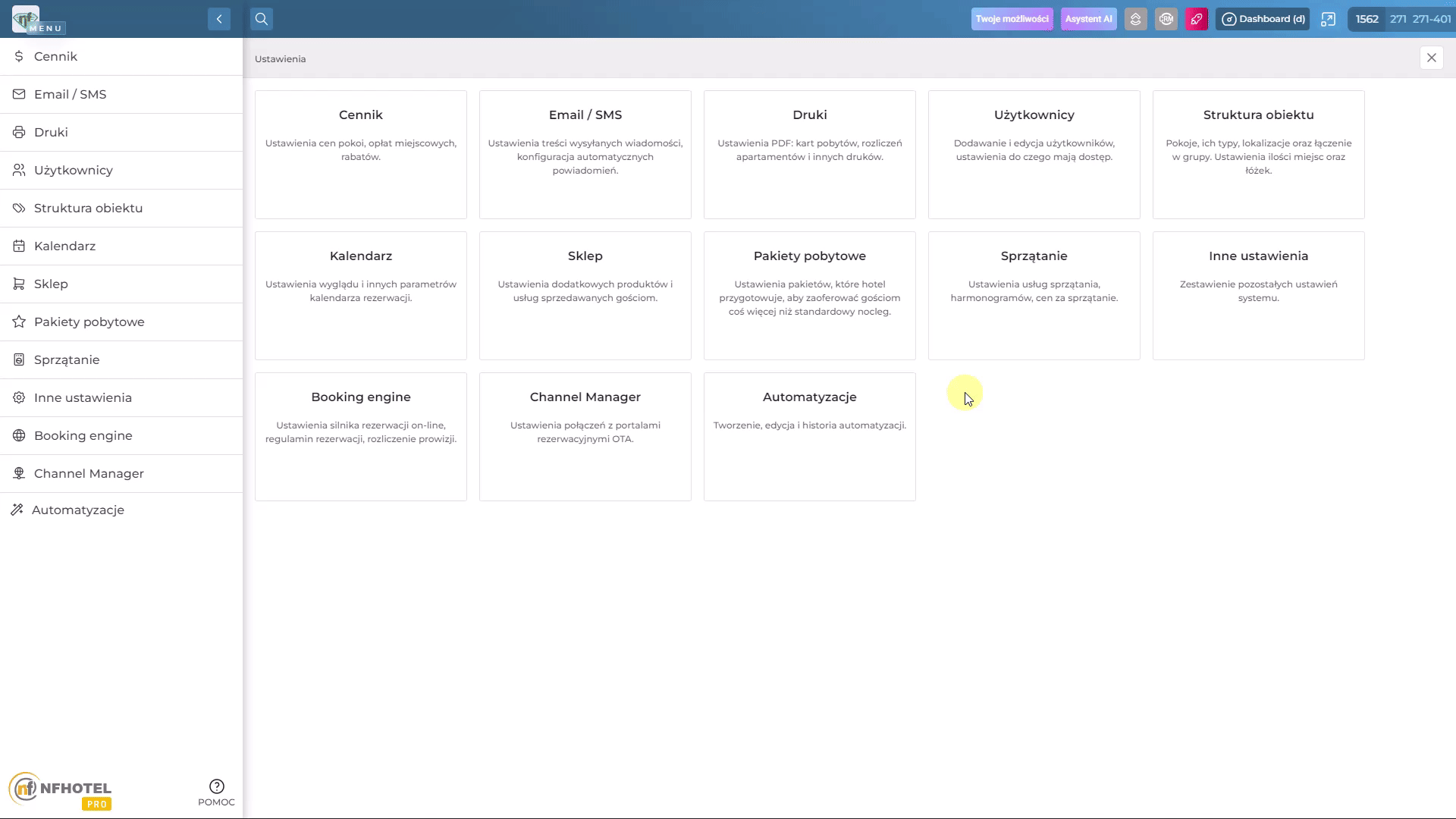
Task: Open the Automatyzacje settings card
Action: tap(810, 437)
